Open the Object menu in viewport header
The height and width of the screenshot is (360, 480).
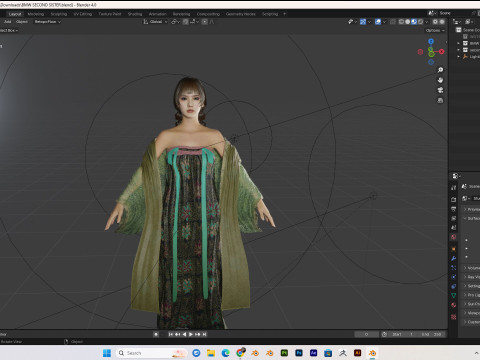point(22,22)
